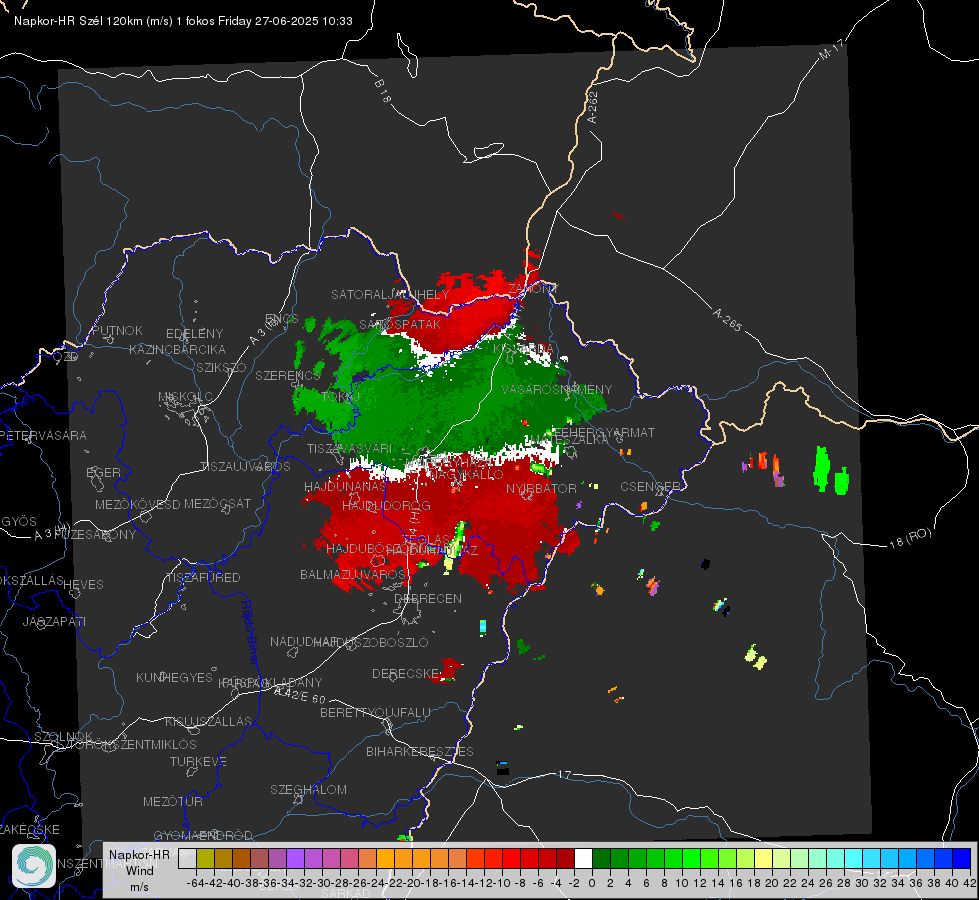Click the ÓZD city label
Viewport: 979px width, 900px height.
[65, 357]
